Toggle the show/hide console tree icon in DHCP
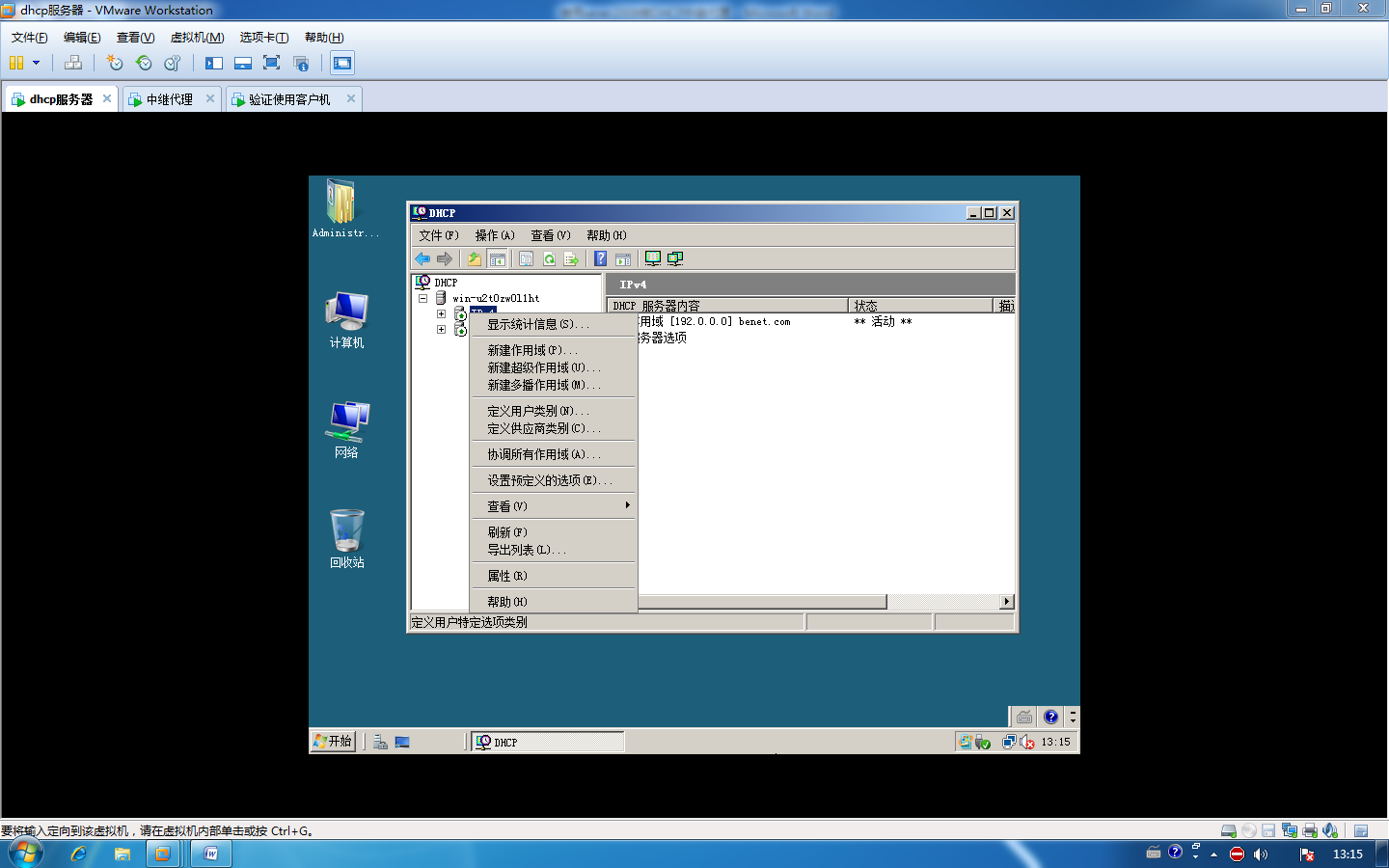Viewport: 1389px width, 868px height. coord(497,258)
